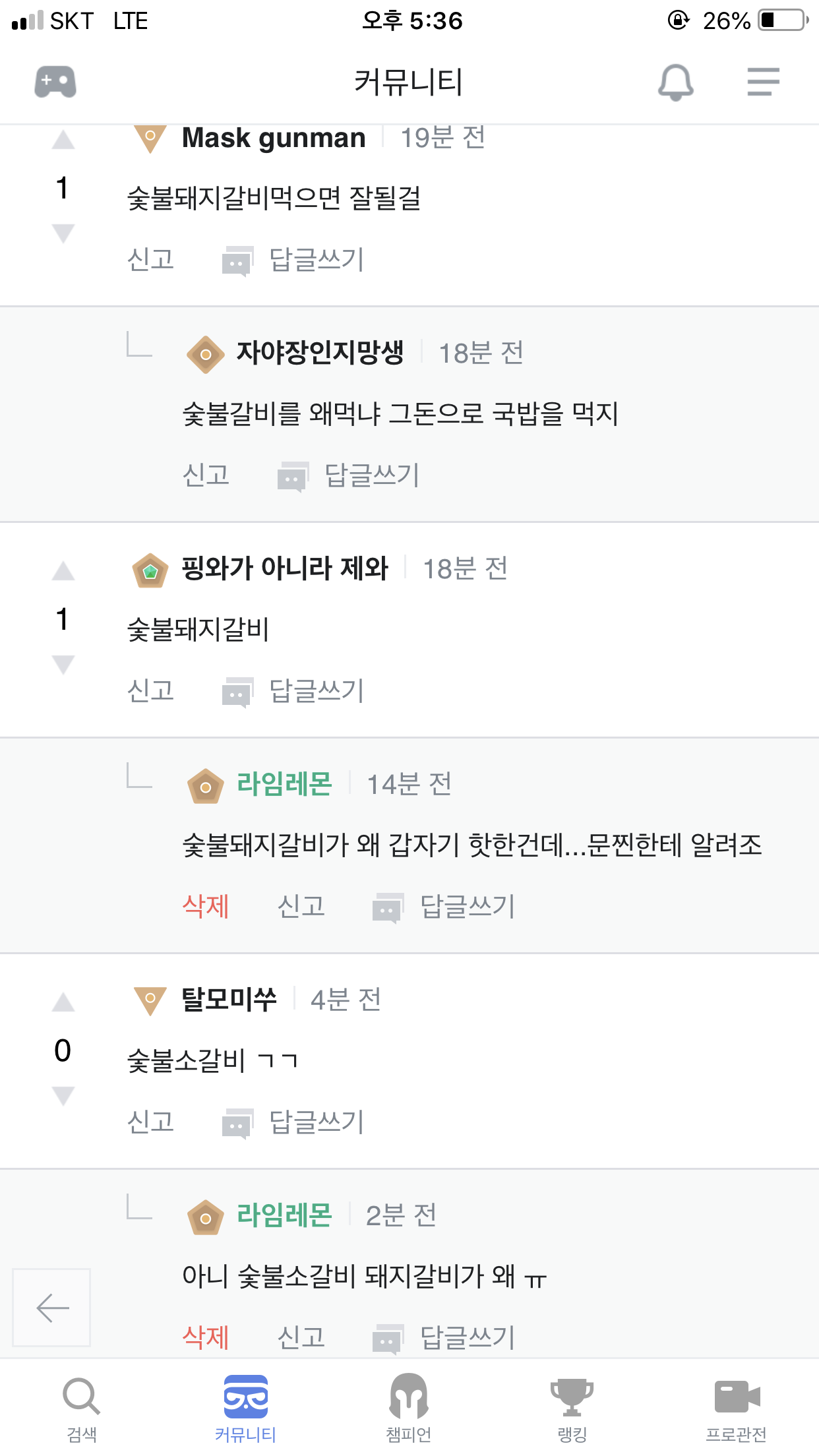
Task: Tap the game controller icon
Action: point(55,82)
